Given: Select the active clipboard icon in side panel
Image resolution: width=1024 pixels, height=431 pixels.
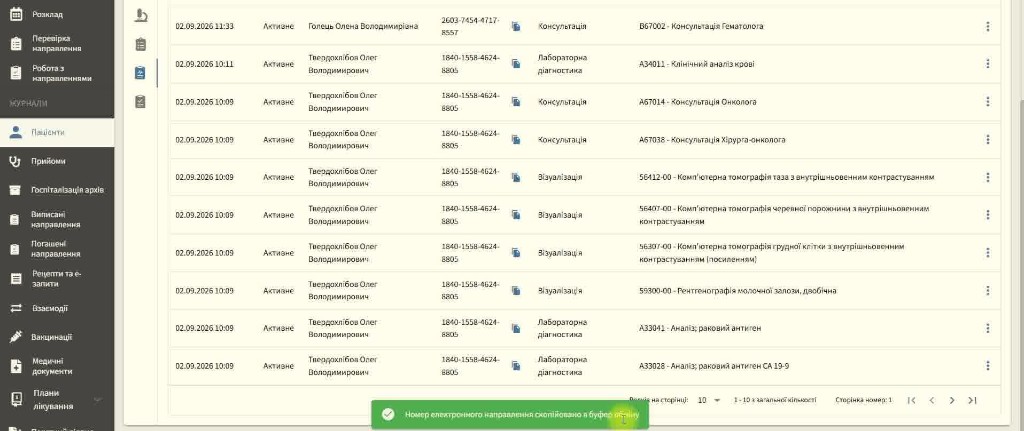Looking at the screenshot, I should tap(140, 72).
